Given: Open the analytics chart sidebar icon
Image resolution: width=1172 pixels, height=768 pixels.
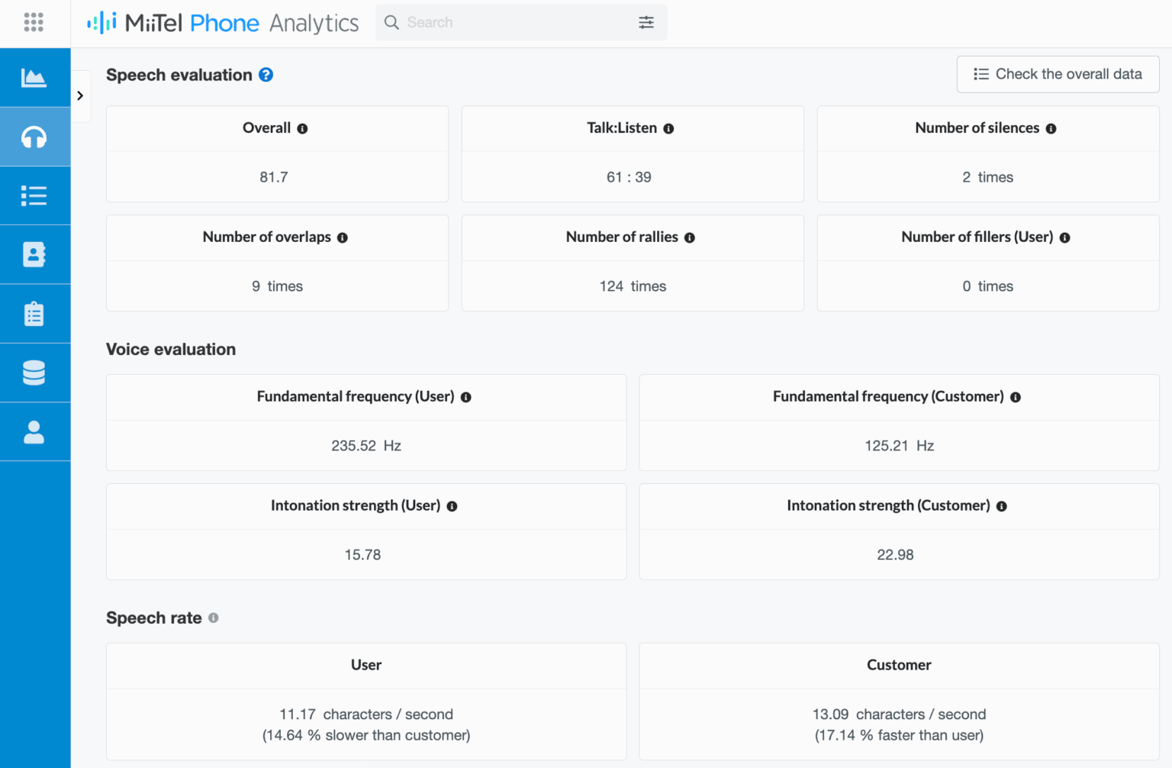Looking at the screenshot, I should (34, 77).
